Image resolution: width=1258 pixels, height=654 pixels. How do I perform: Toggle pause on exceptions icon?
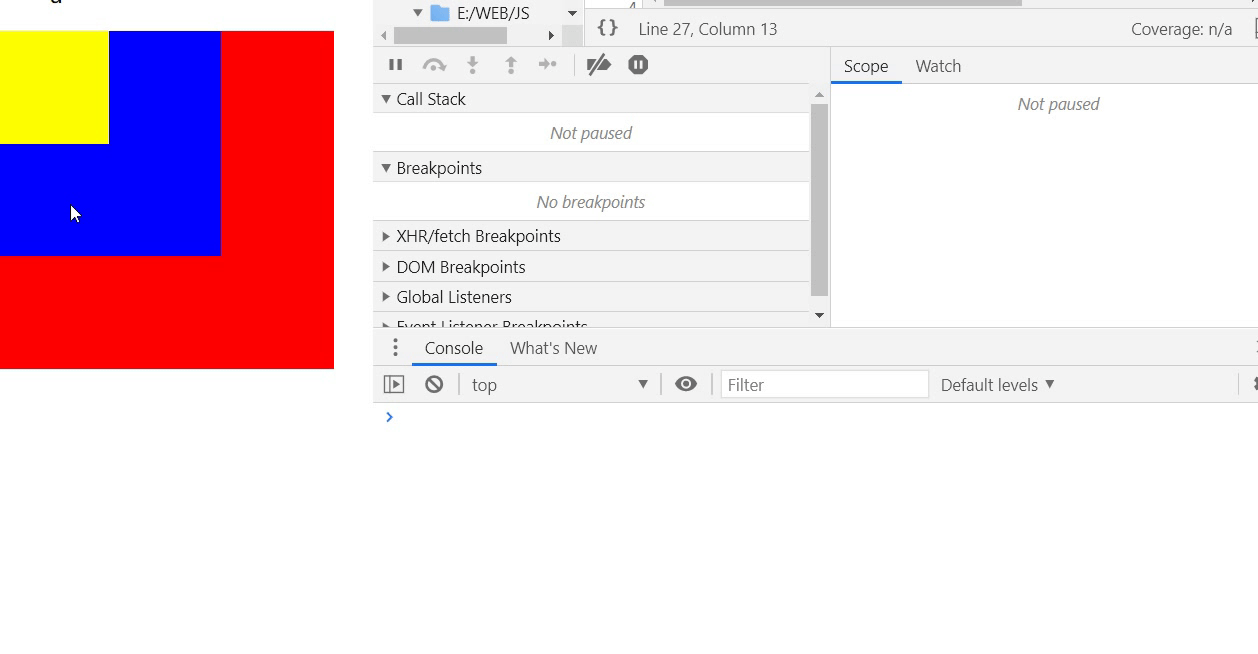pos(638,65)
